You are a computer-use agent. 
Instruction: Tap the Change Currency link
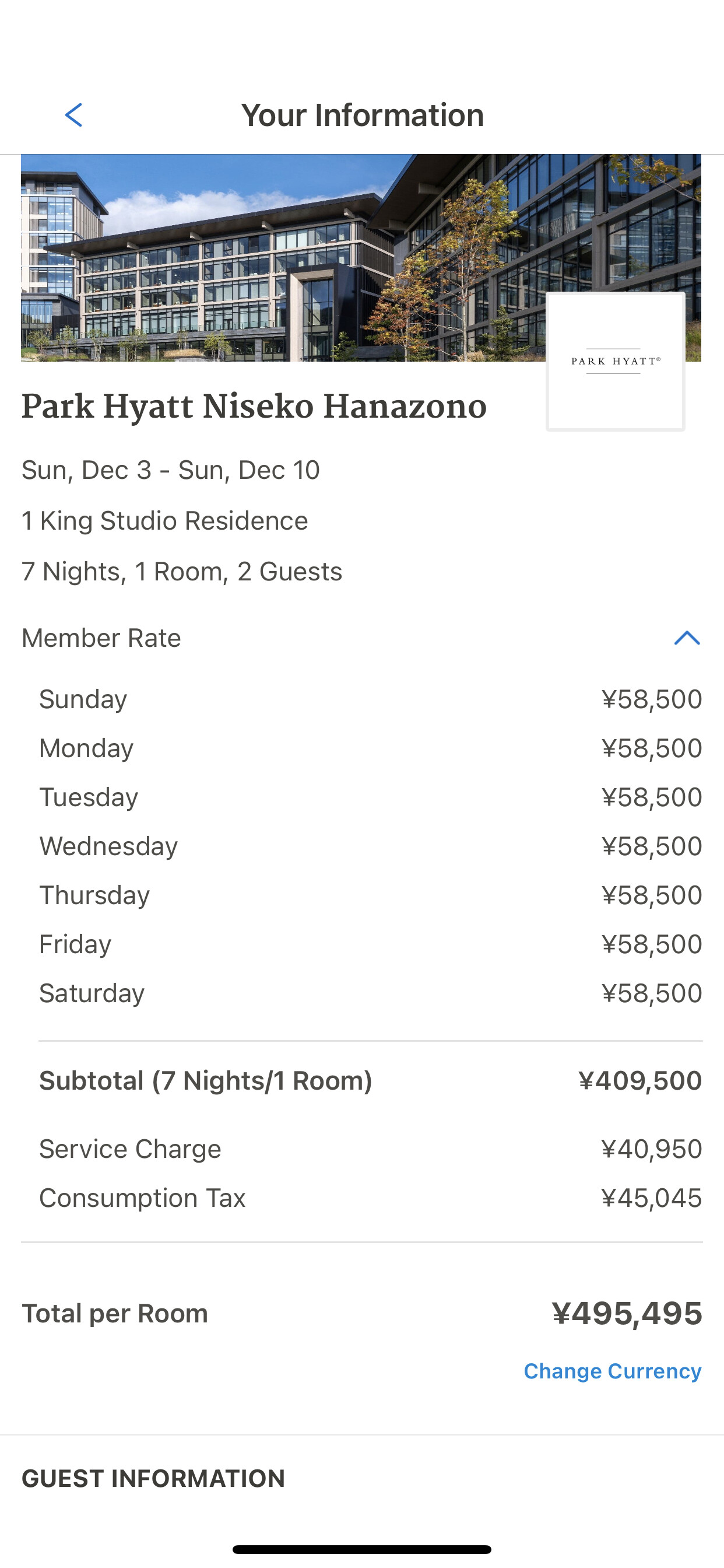pos(612,1371)
